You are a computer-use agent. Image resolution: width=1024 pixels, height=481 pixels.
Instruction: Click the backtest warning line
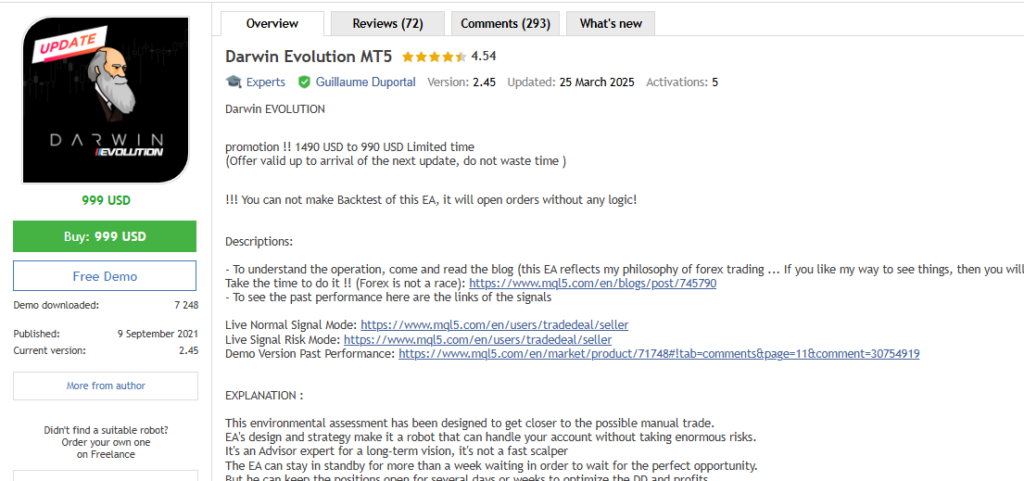pyautogui.click(x=431, y=200)
